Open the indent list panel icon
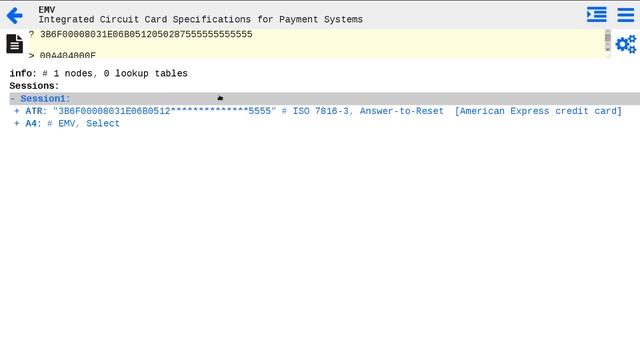 tap(596, 15)
